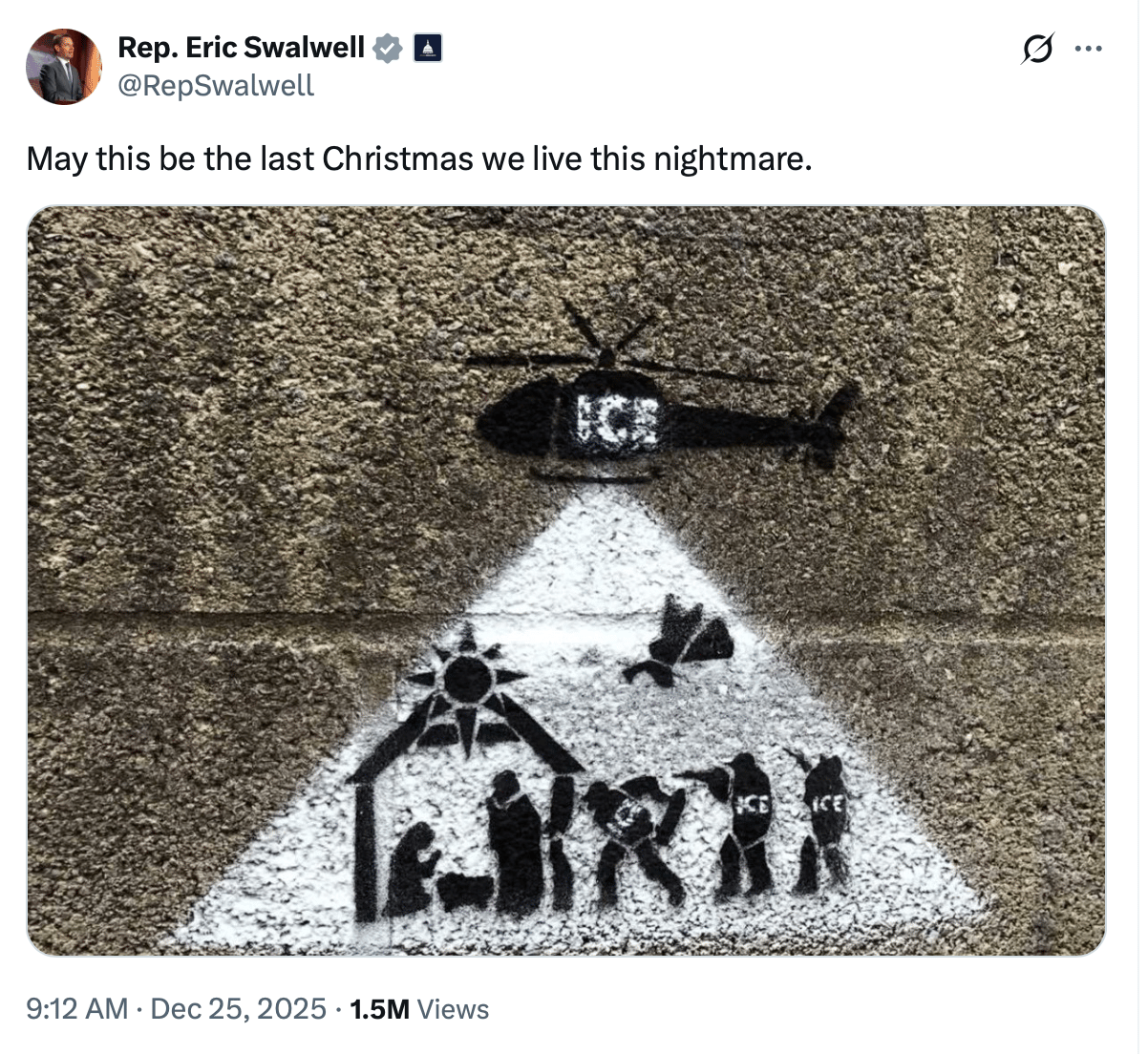Click the Capitol building affiliation badge

[x=428, y=48]
